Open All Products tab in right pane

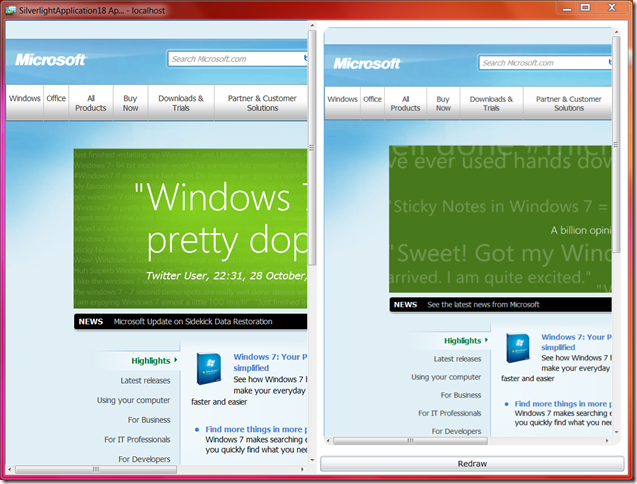pos(405,104)
